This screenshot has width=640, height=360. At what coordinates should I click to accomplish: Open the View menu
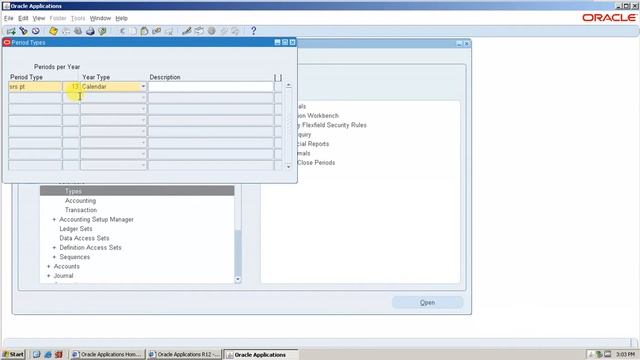(x=39, y=18)
